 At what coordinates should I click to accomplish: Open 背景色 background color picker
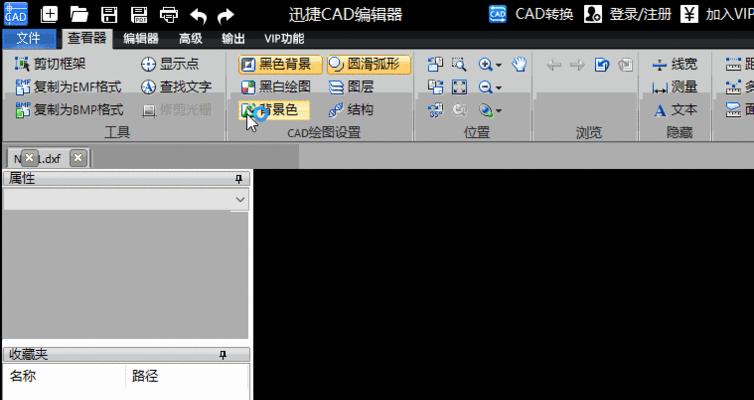pyautogui.click(x=274, y=110)
